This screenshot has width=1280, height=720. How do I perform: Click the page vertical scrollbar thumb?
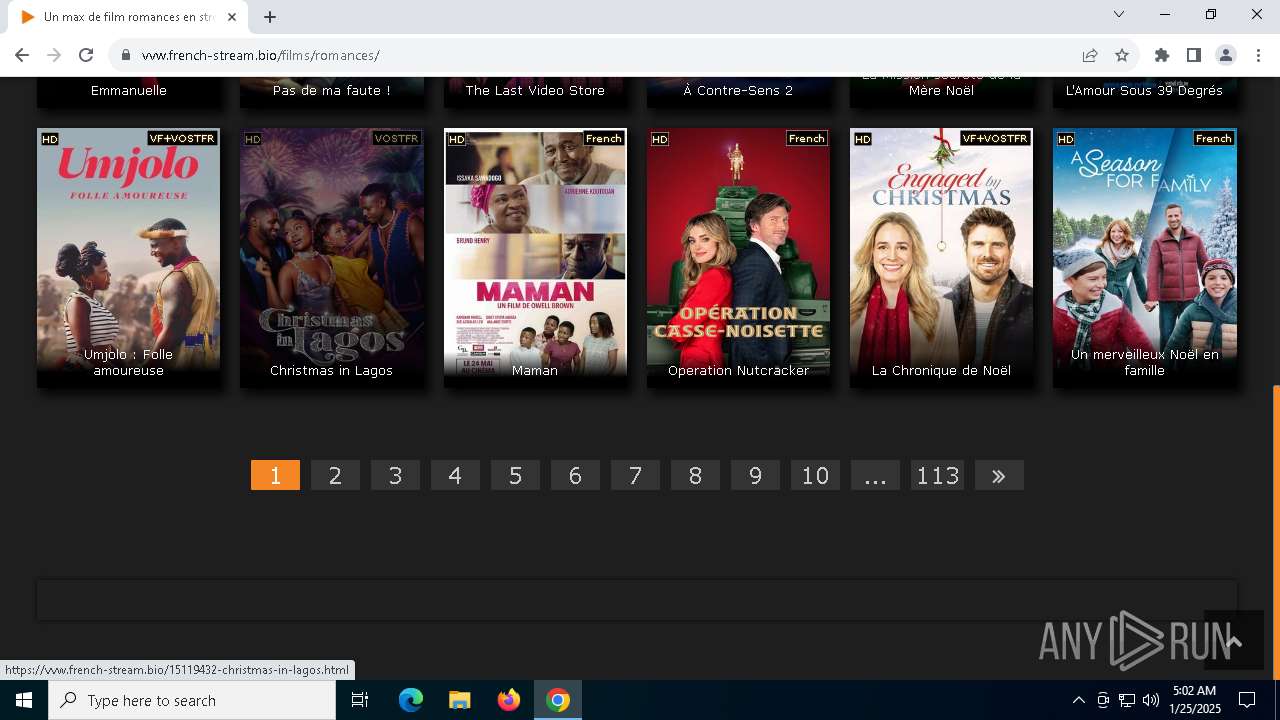(x=1276, y=532)
